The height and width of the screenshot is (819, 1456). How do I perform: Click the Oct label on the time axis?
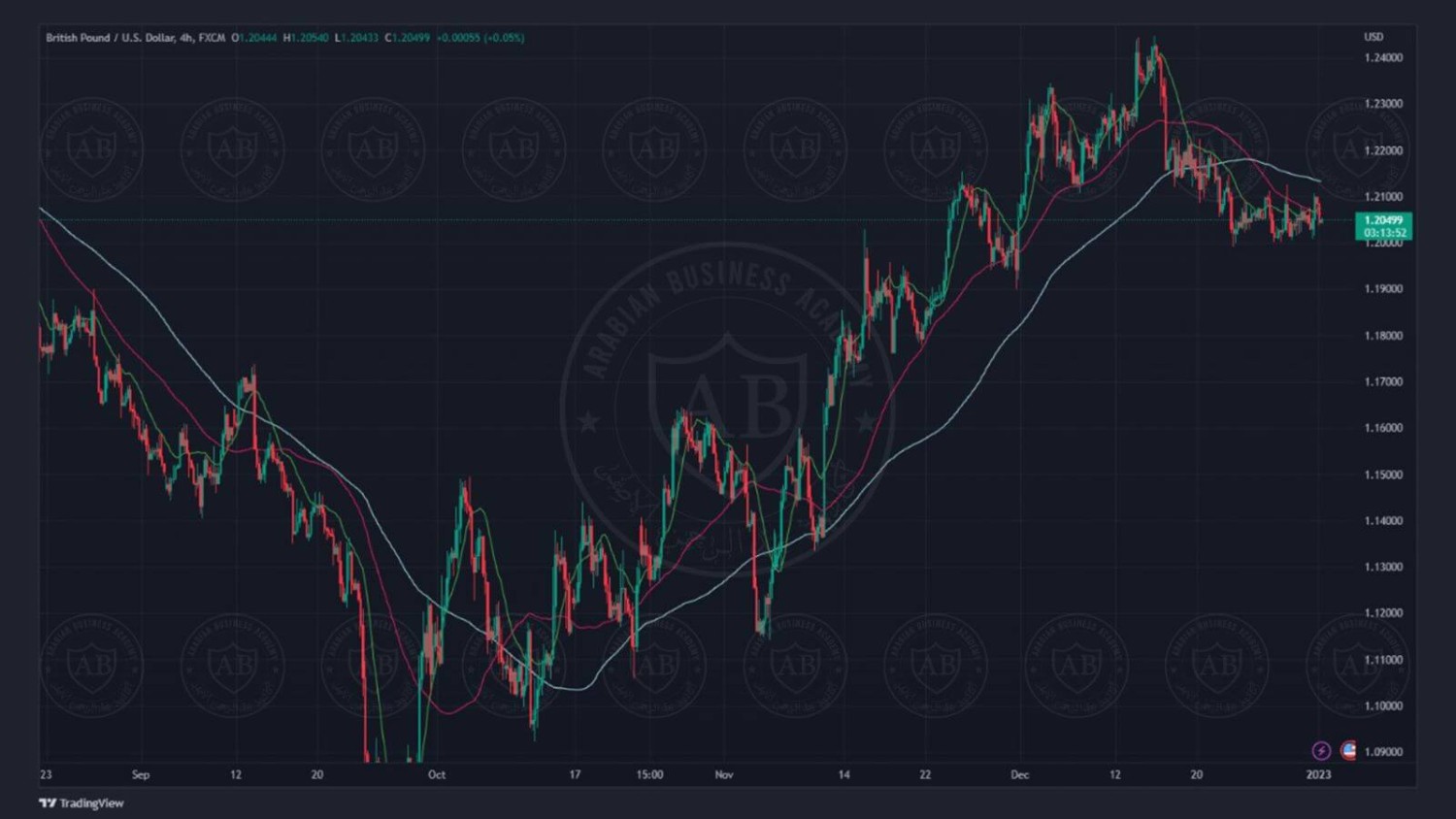point(437,774)
